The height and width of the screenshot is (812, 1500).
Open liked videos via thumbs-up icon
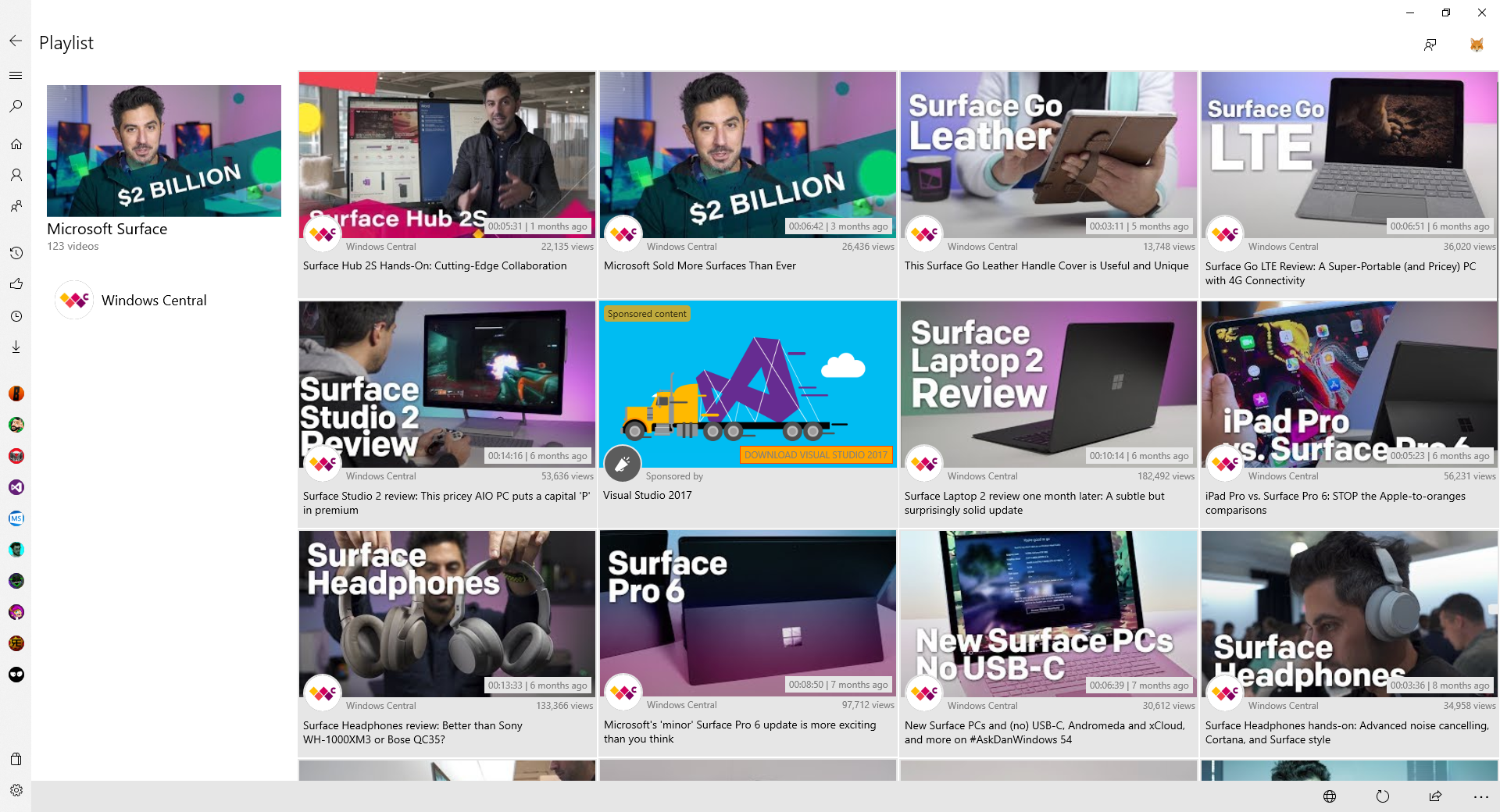tap(16, 284)
